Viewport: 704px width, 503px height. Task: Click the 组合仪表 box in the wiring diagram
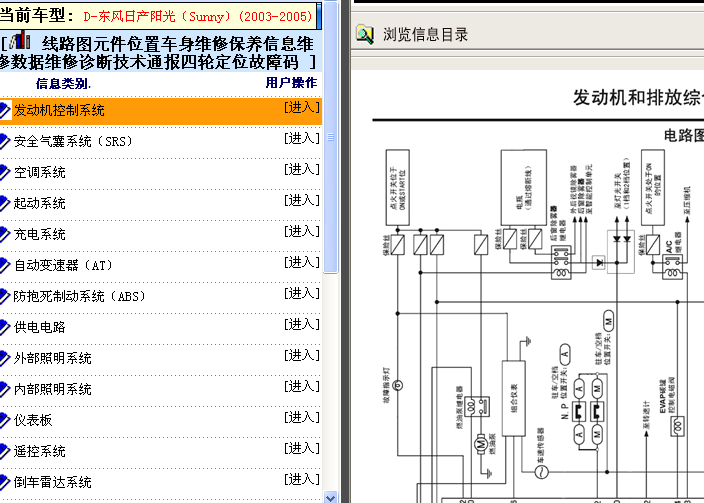click(x=514, y=398)
